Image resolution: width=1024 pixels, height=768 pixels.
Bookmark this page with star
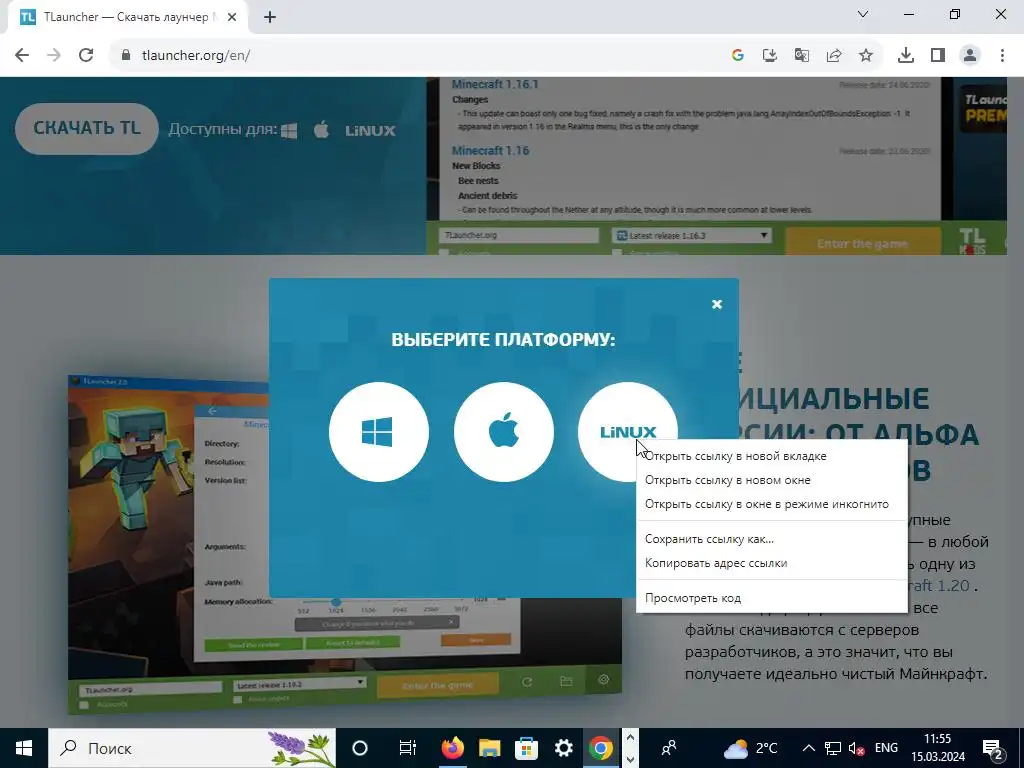(866, 55)
